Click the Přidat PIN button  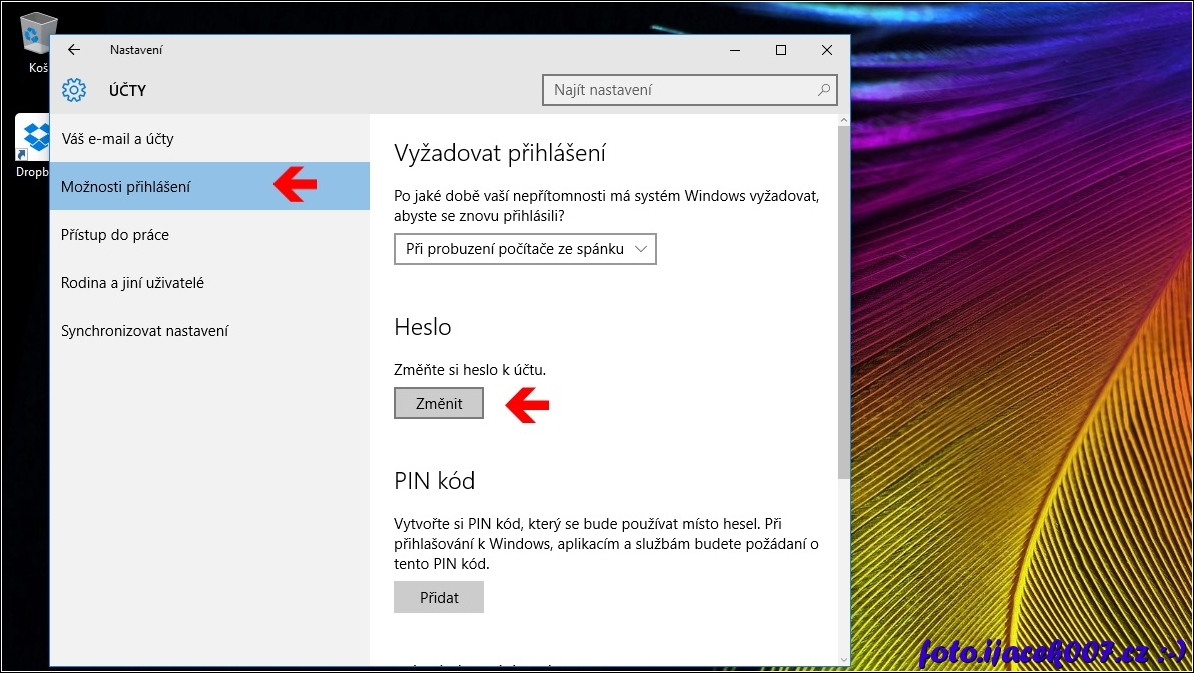pos(439,597)
